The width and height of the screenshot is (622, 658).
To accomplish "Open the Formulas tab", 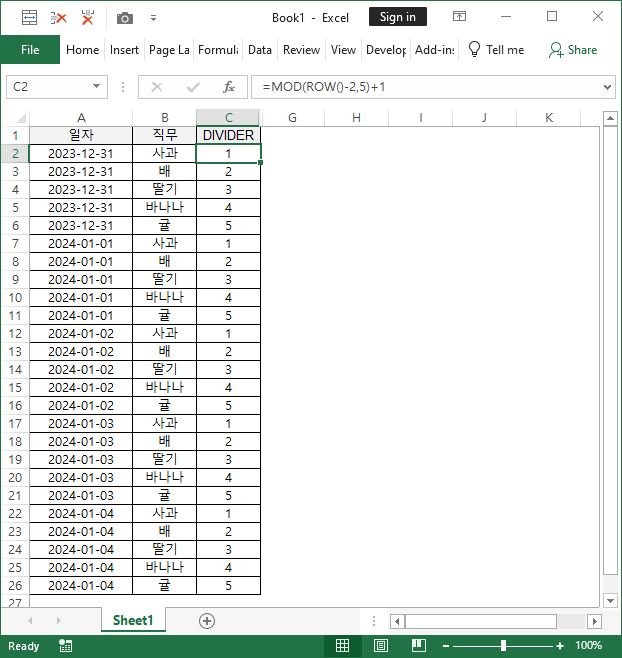I will point(218,50).
